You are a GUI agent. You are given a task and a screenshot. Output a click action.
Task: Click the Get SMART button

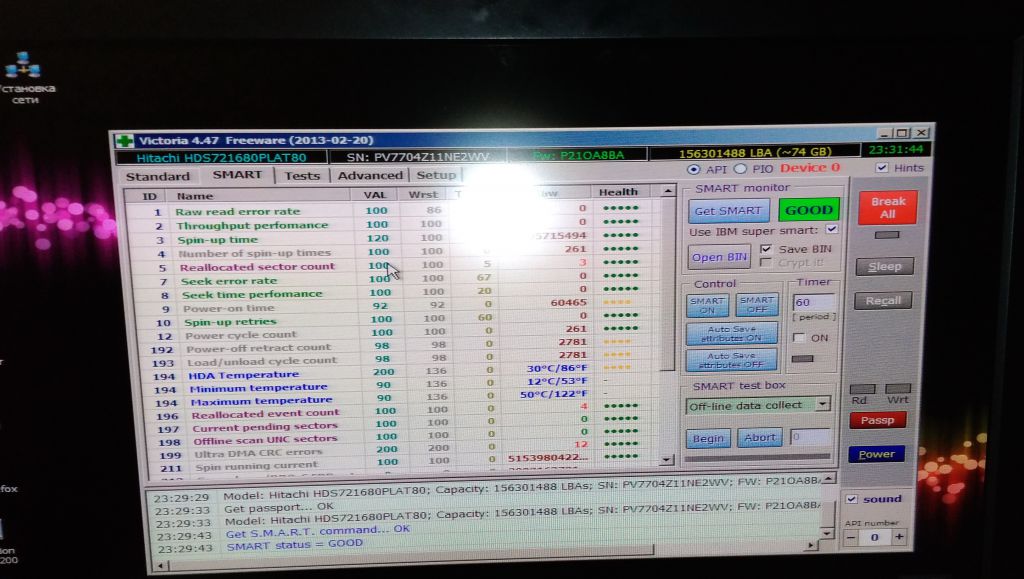pyautogui.click(x=728, y=211)
